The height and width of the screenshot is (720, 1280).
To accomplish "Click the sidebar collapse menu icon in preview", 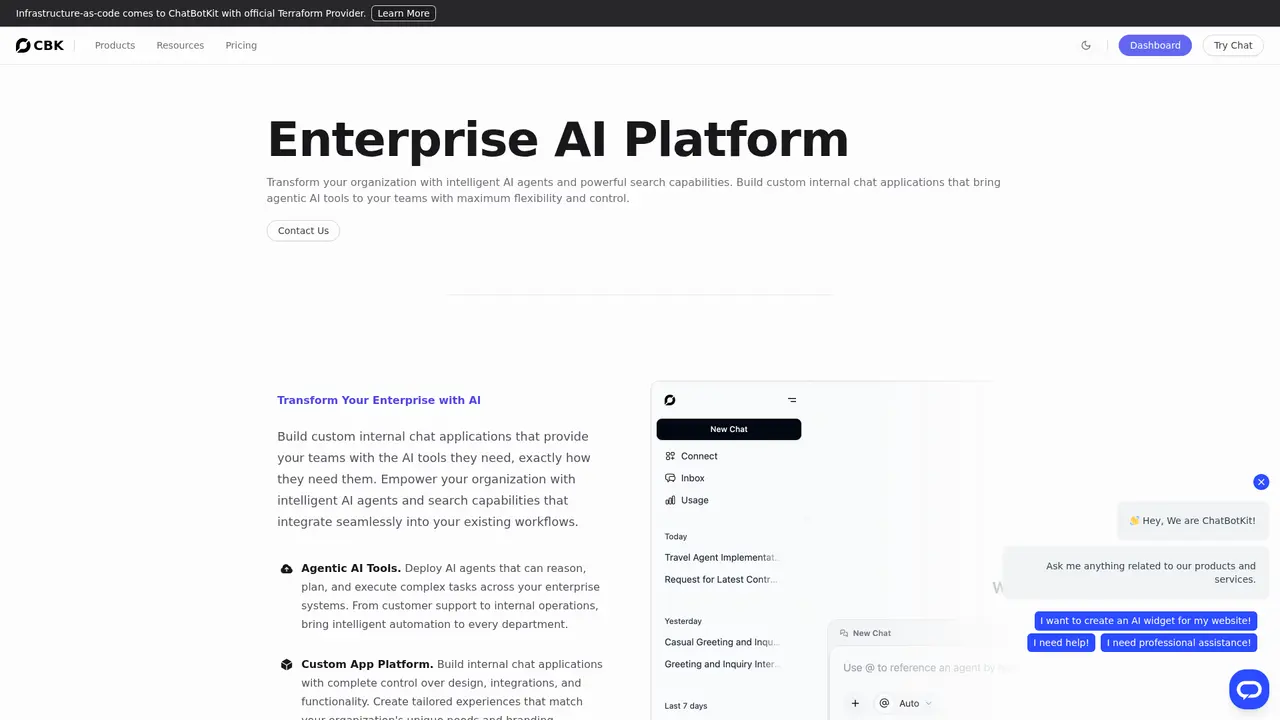I will point(792,400).
